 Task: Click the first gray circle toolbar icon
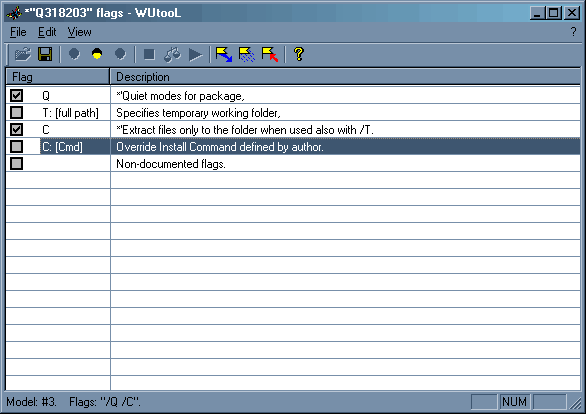pos(74,55)
